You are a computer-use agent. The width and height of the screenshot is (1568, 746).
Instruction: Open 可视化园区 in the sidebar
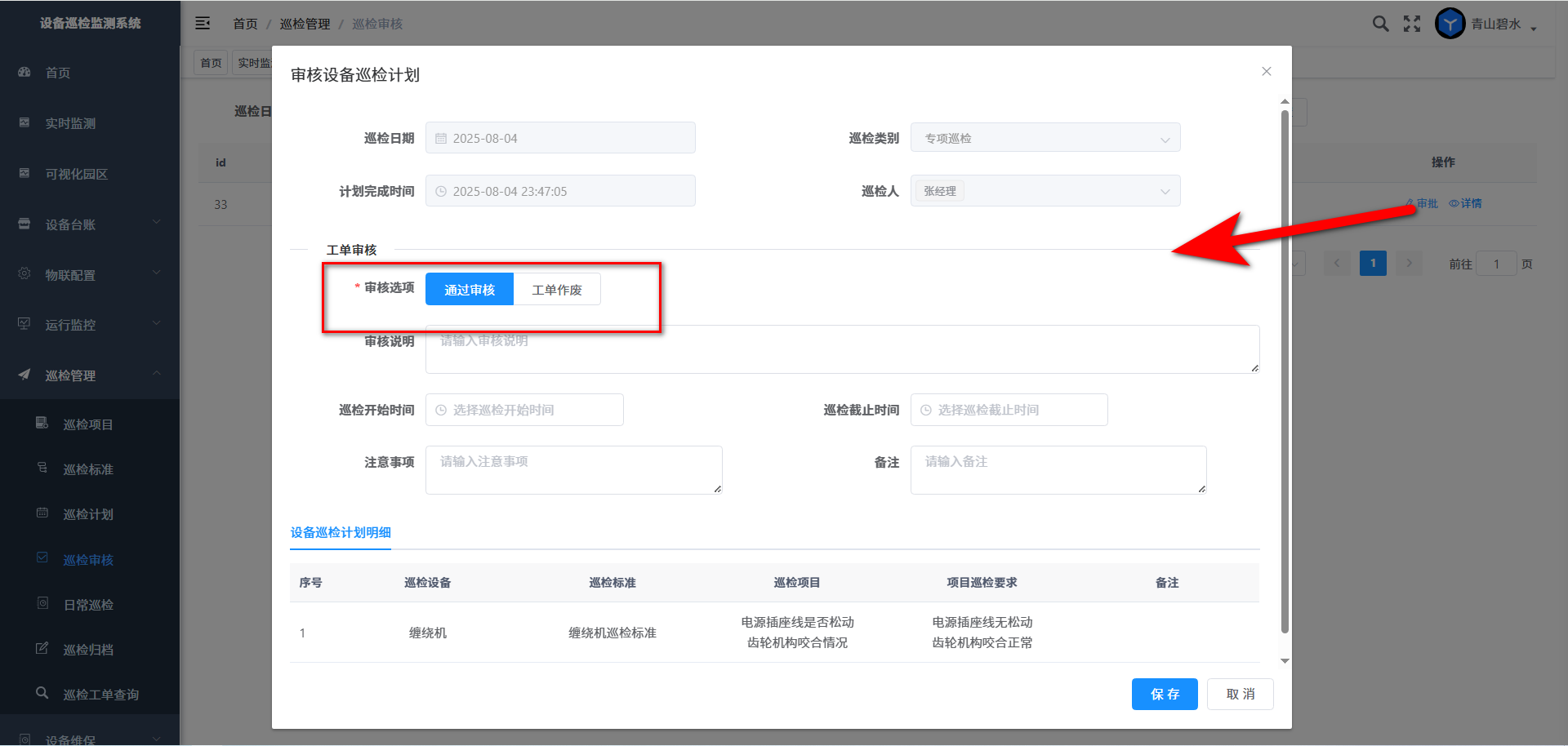tap(76, 174)
